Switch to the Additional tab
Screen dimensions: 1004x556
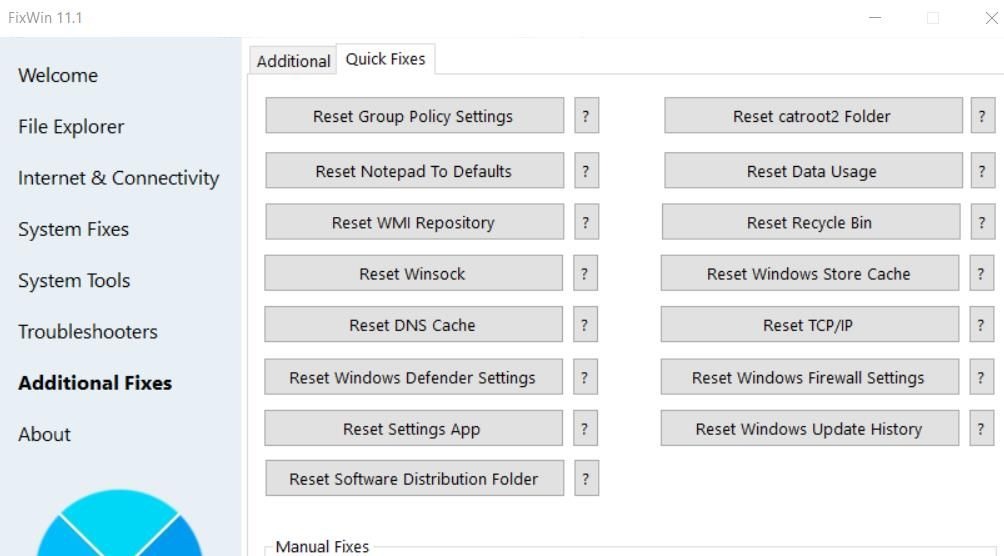pyautogui.click(x=293, y=61)
